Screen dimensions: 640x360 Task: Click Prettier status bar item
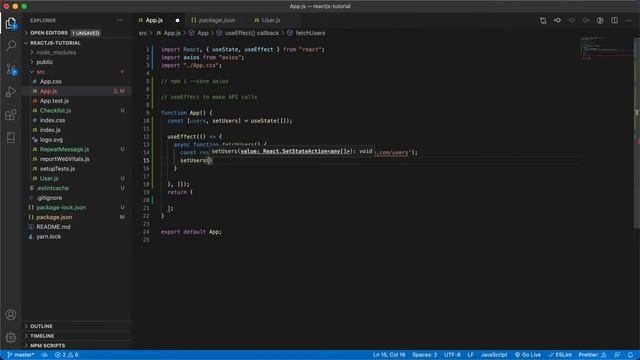click(x=592, y=355)
